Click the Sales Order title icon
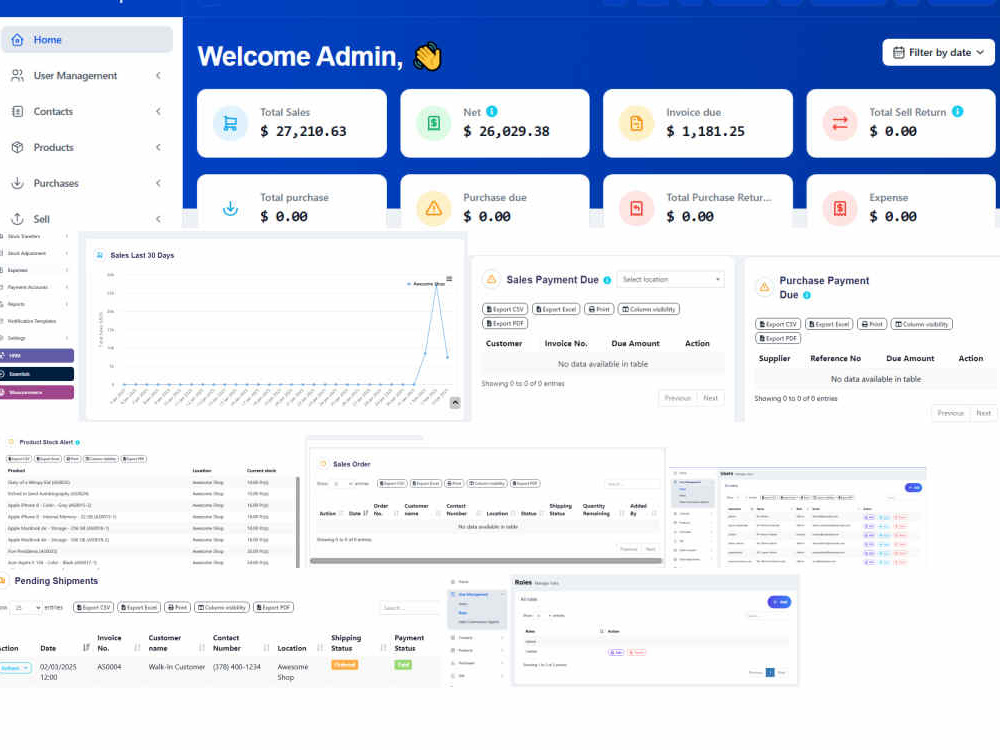This screenshot has width=1000, height=750. tap(323, 464)
